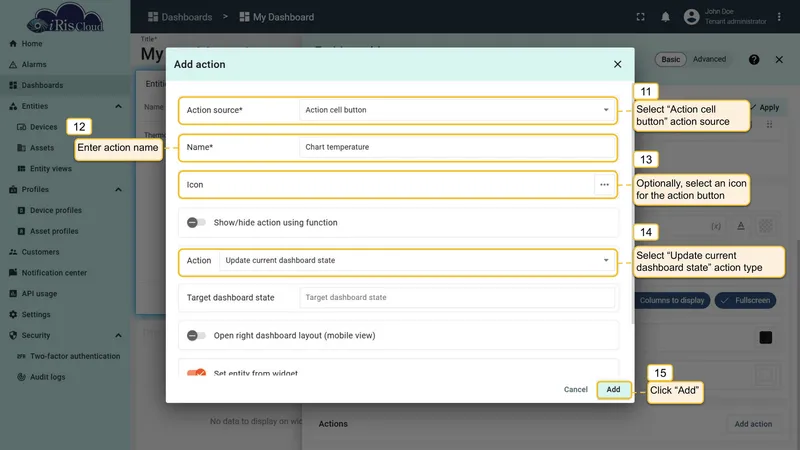Click Dashboards breadcrumb link
The width and height of the screenshot is (800, 450).
tap(180, 17)
